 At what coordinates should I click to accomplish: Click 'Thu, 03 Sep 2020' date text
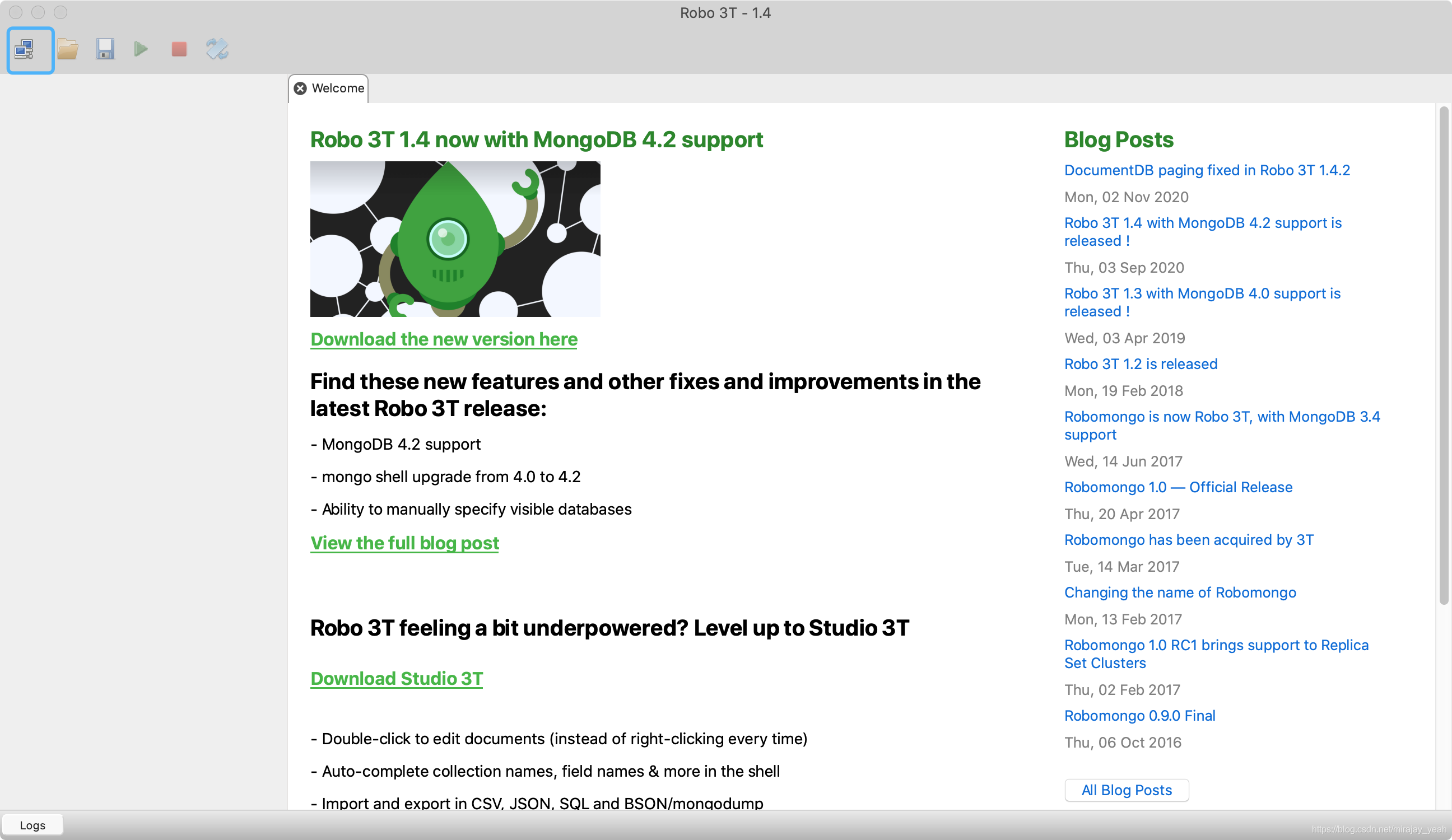coord(1124,268)
